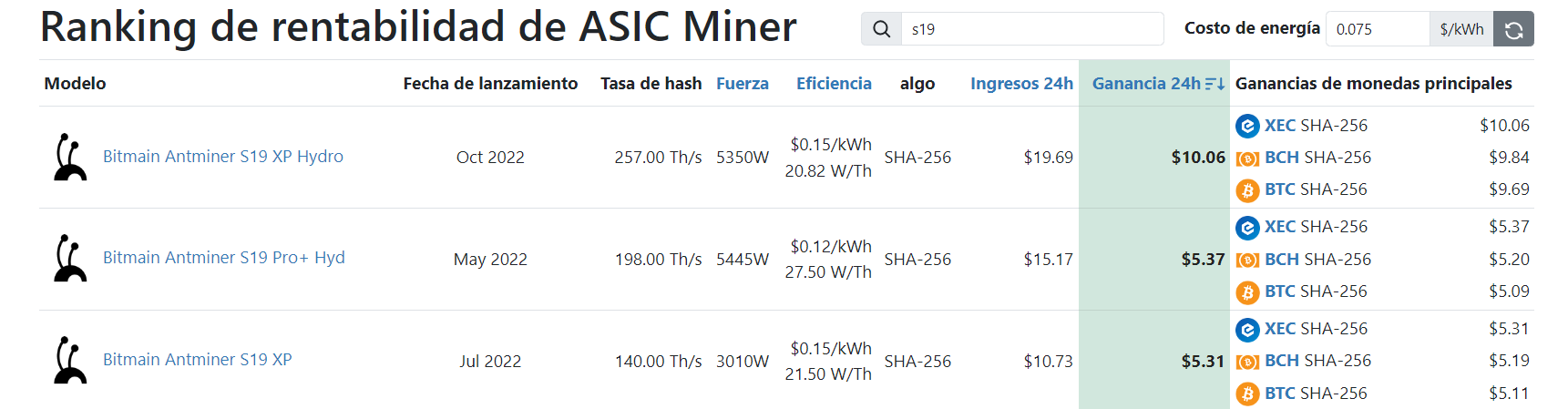Open Bitmain Antminer S19 Pro+ Hyd link
The width and height of the screenshot is (1568, 409).
(224, 258)
